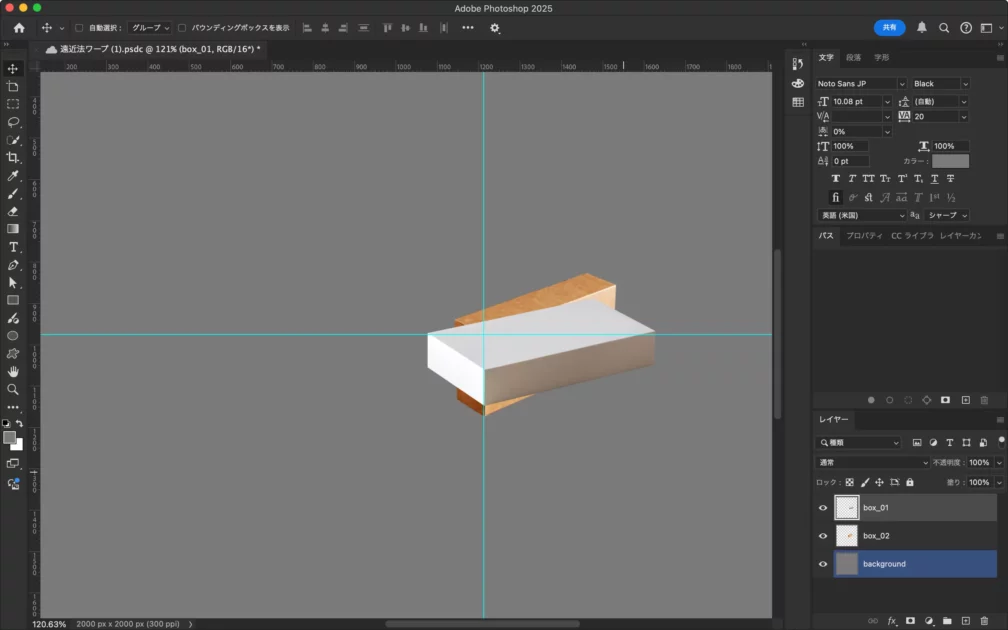This screenshot has height=630, width=1008.
Task: Select the Eyedropper tool
Action: coord(13,176)
